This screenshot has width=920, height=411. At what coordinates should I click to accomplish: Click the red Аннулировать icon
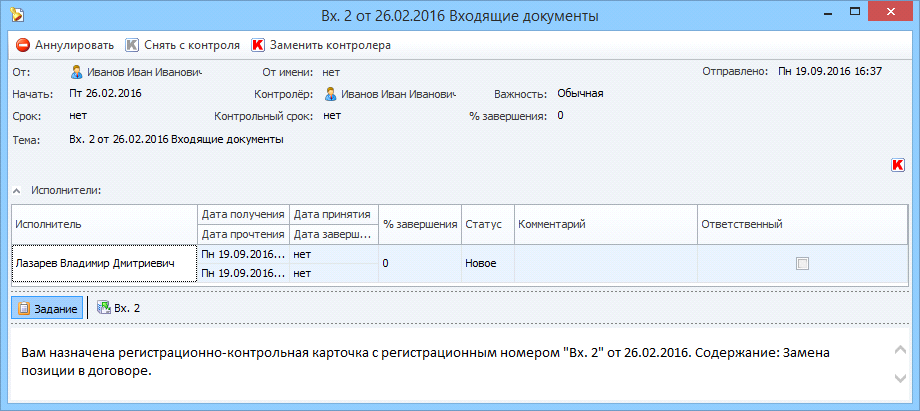pyautogui.click(x=22, y=45)
